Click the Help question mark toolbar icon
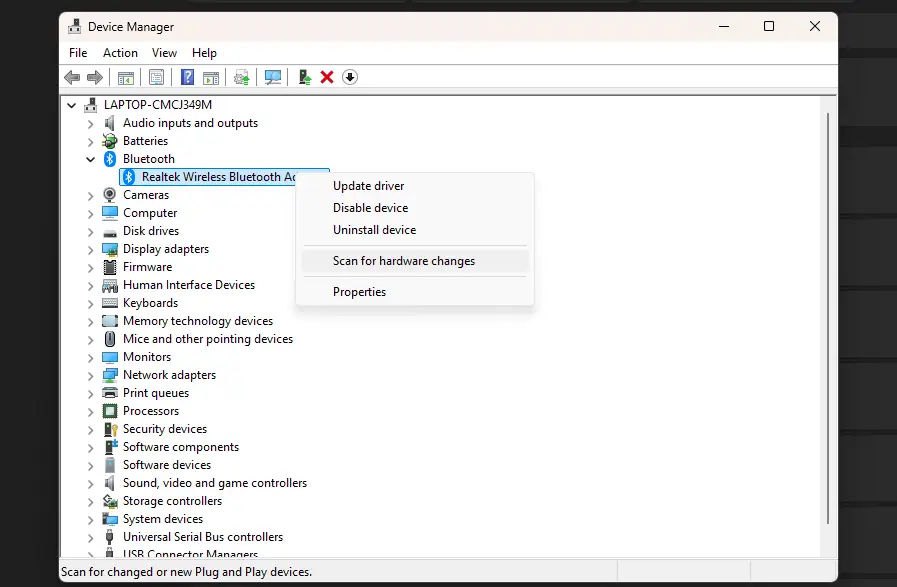This screenshot has width=897, height=587. 187,77
